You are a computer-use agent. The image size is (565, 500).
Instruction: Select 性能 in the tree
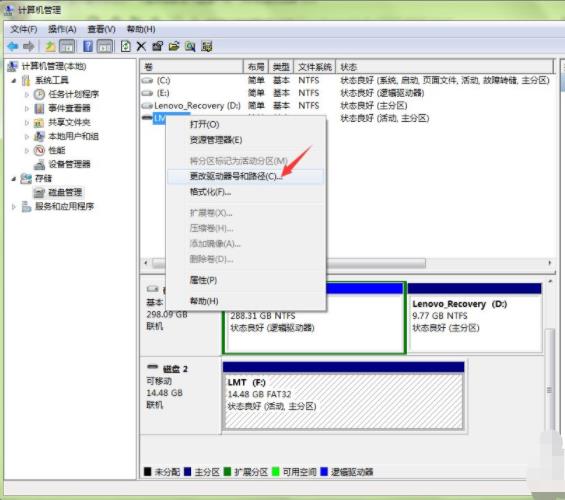pyautogui.click(x=57, y=150)
